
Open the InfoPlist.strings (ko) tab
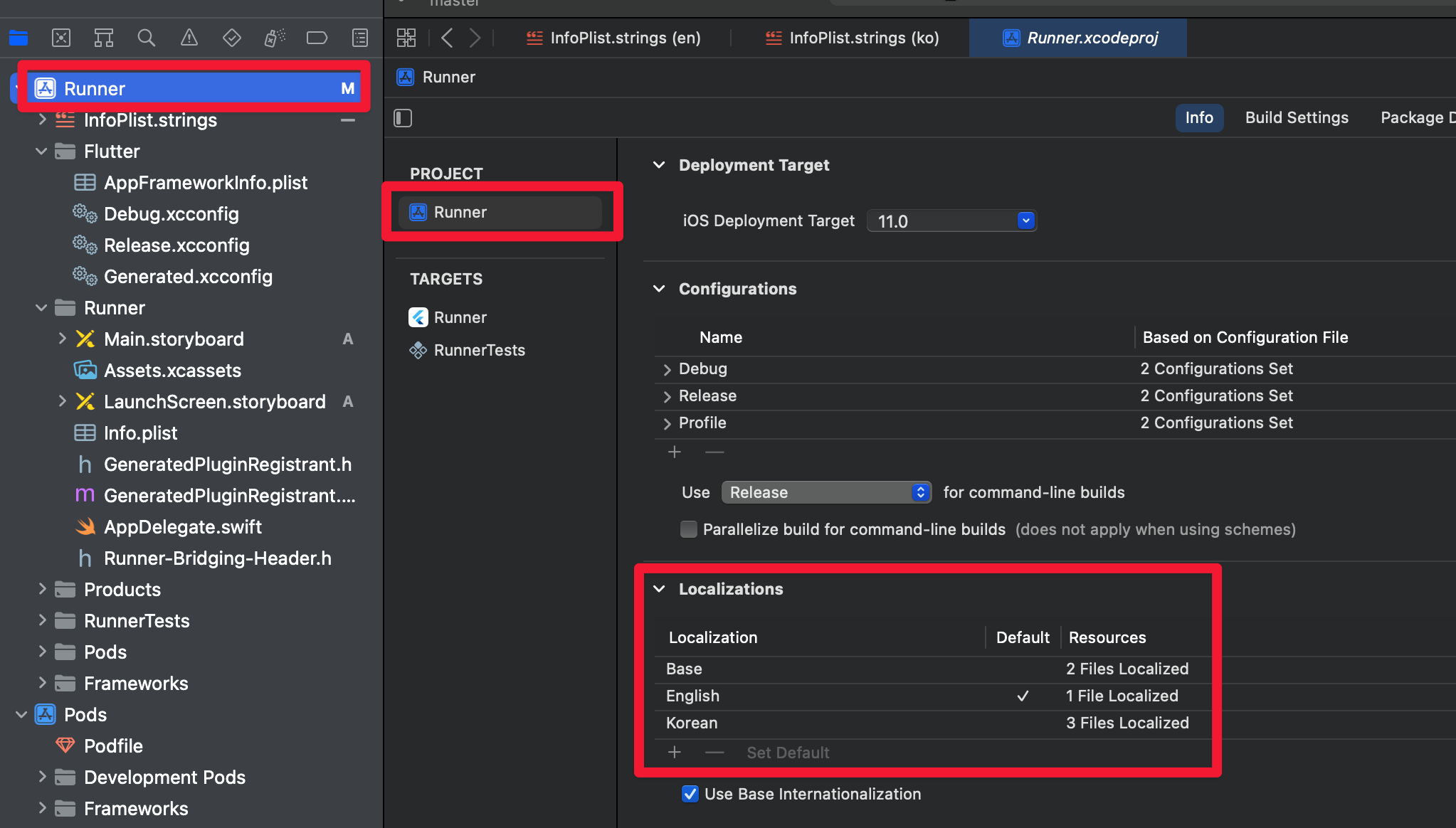pos(853,38)
